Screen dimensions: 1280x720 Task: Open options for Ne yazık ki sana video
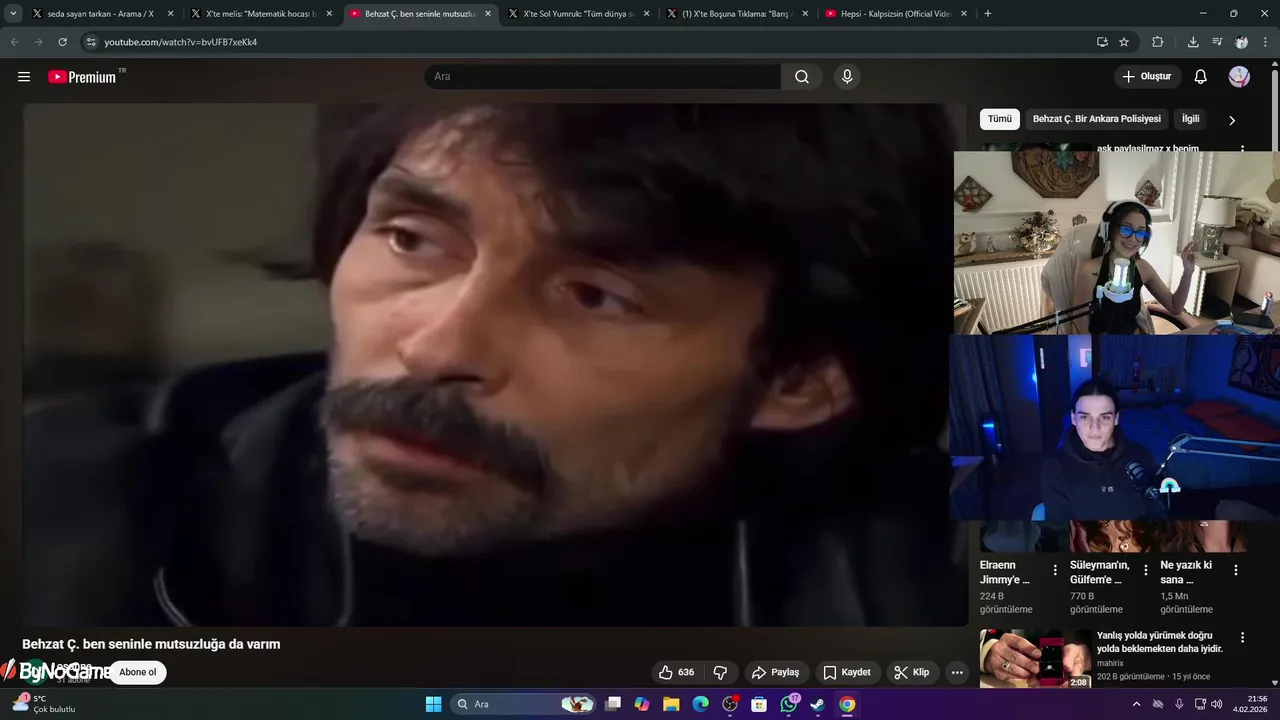(x=1236, y=570)
